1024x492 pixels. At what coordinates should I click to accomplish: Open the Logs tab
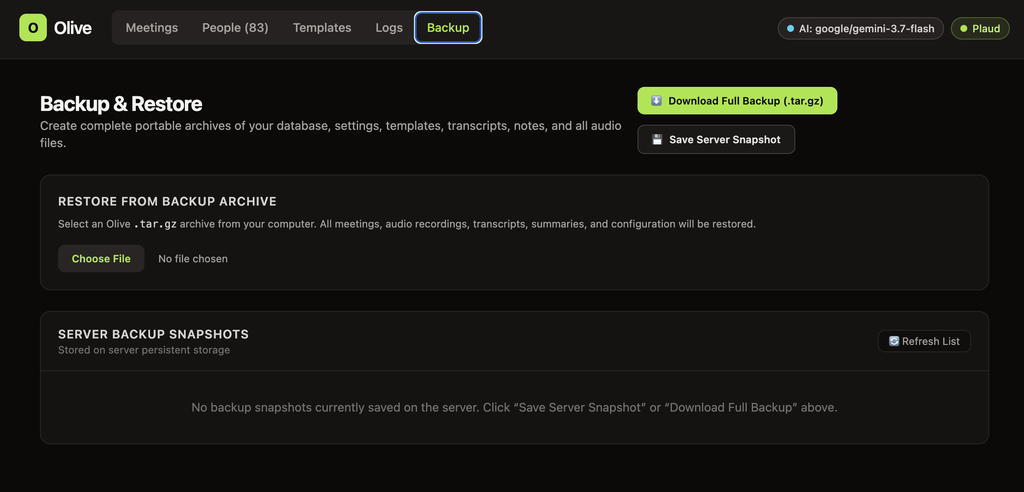pyautogui.click(x=389, y=28)
